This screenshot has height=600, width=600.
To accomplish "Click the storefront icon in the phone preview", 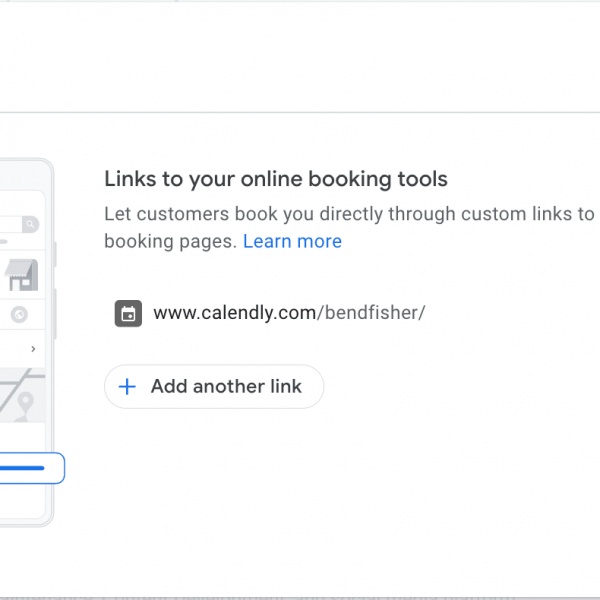I will [x=19, y=274].
